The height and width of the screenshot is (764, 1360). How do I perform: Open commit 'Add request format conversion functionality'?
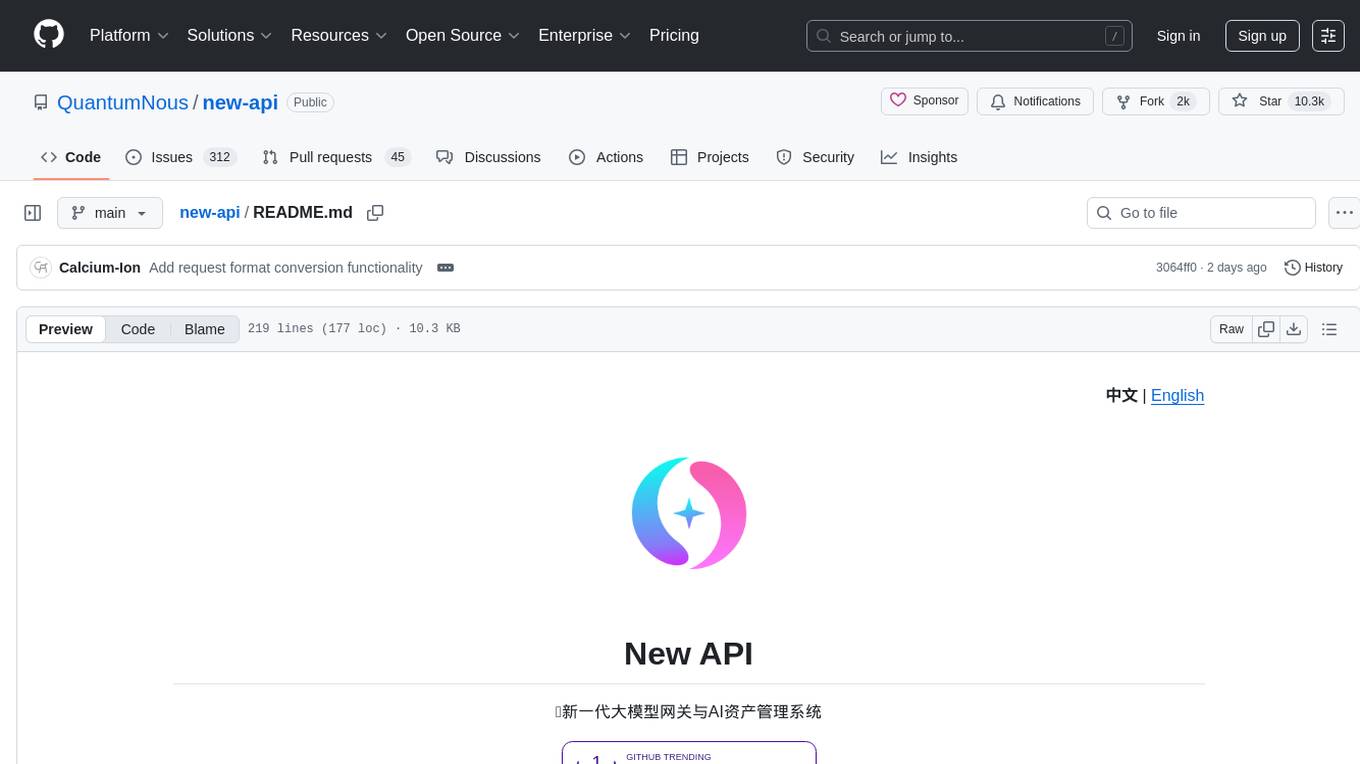[x=286, y=268]
